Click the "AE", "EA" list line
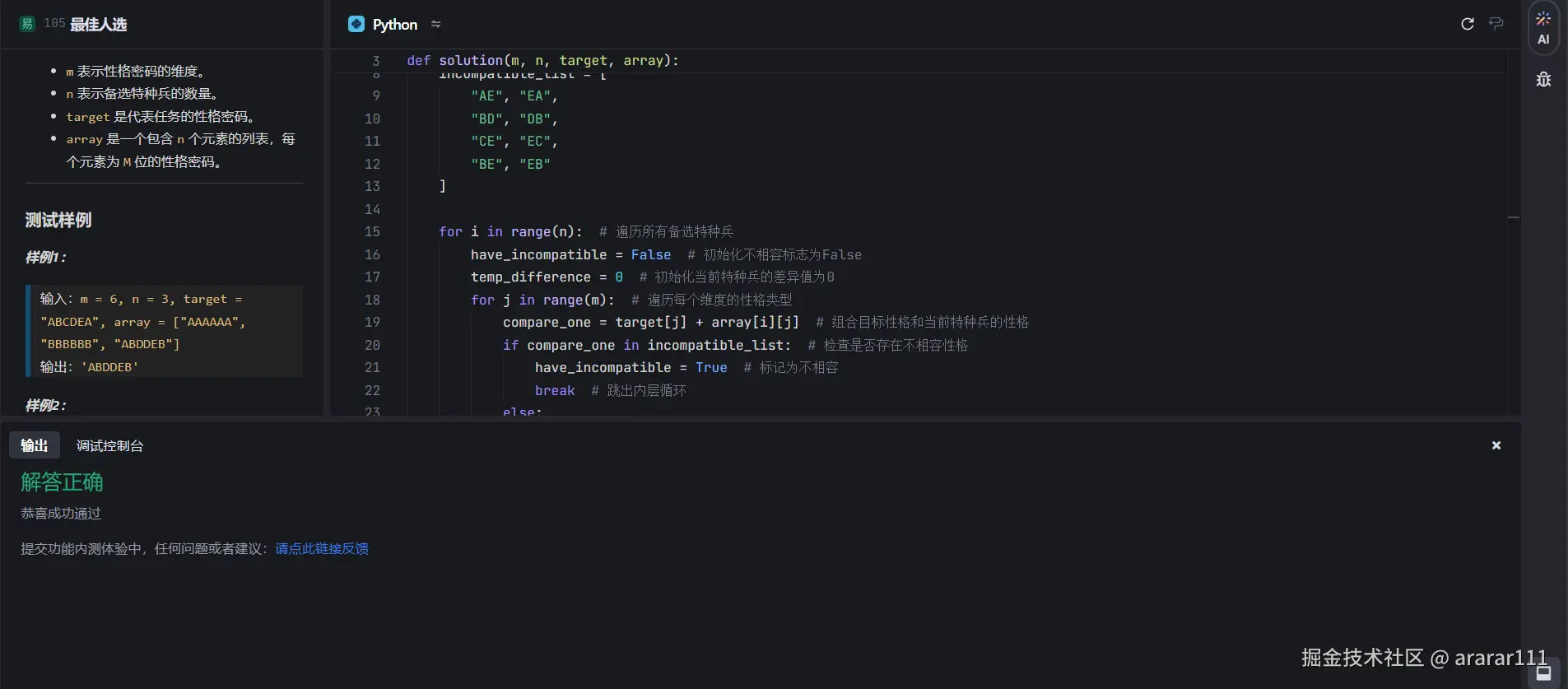The image size is (1568, 689). [x=514, y=96]
